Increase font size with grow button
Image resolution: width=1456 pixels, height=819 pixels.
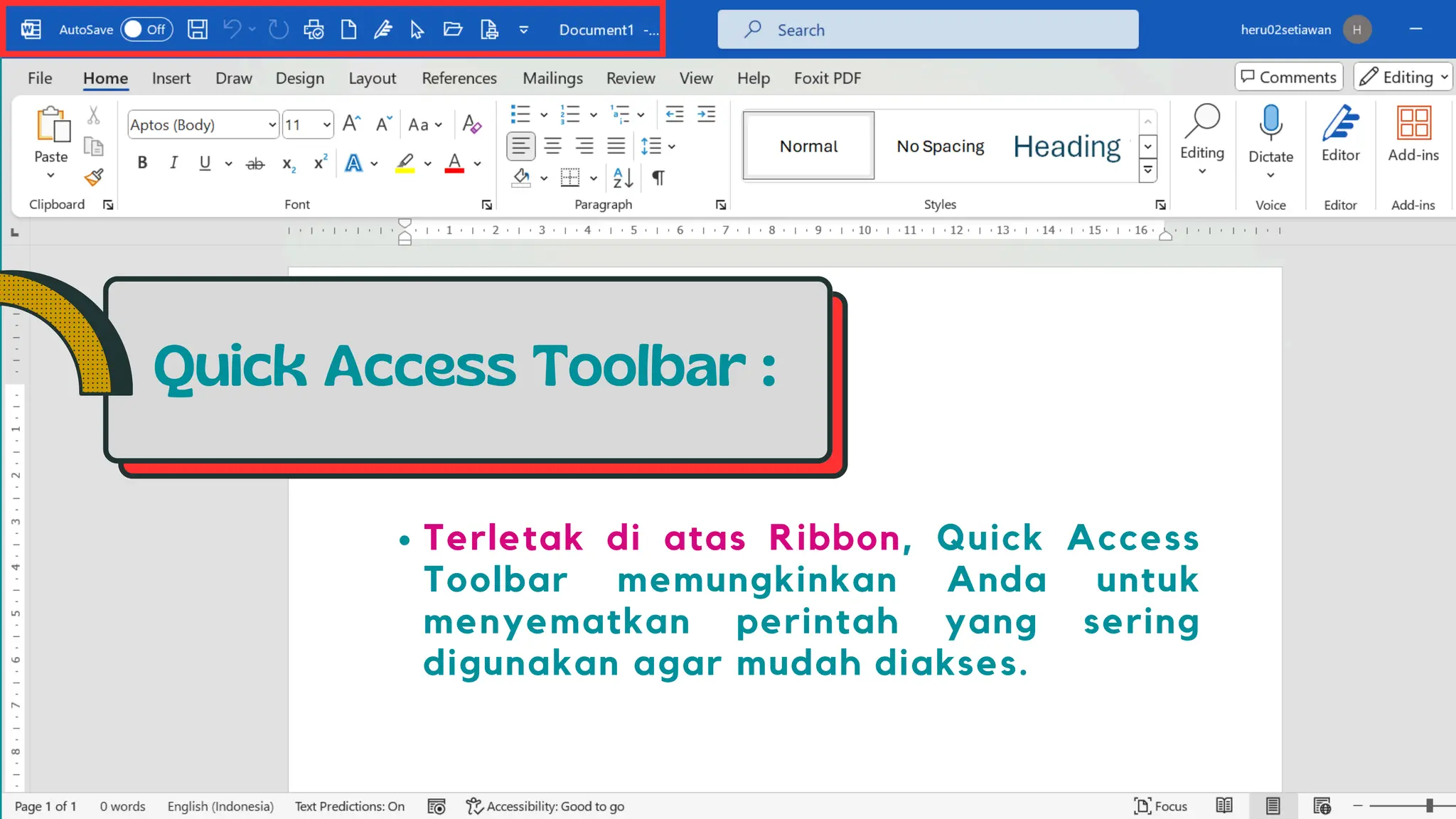tap(351, 124)
